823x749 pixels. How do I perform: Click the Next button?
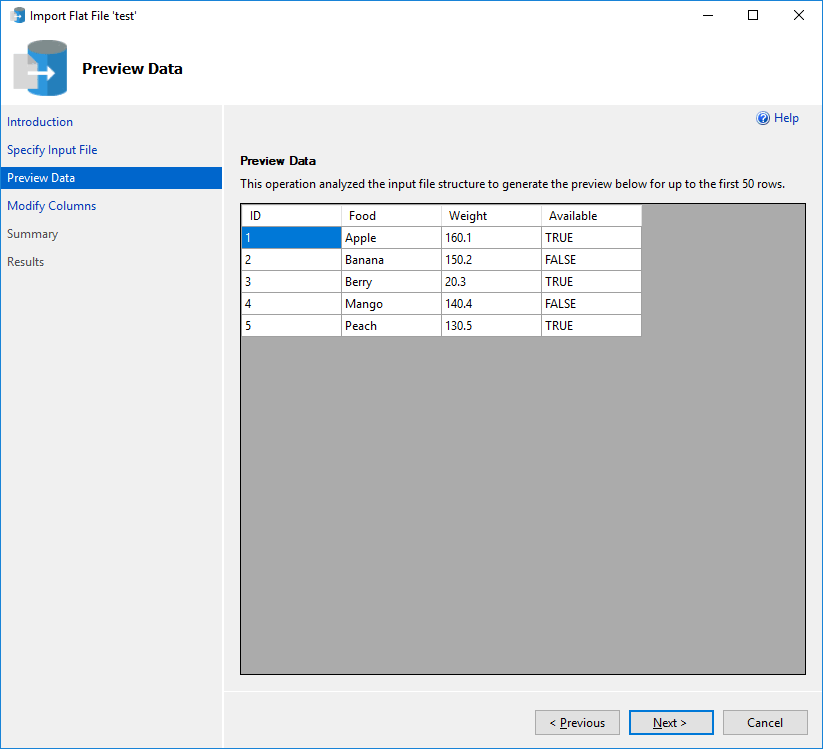[x=671, y=722]
